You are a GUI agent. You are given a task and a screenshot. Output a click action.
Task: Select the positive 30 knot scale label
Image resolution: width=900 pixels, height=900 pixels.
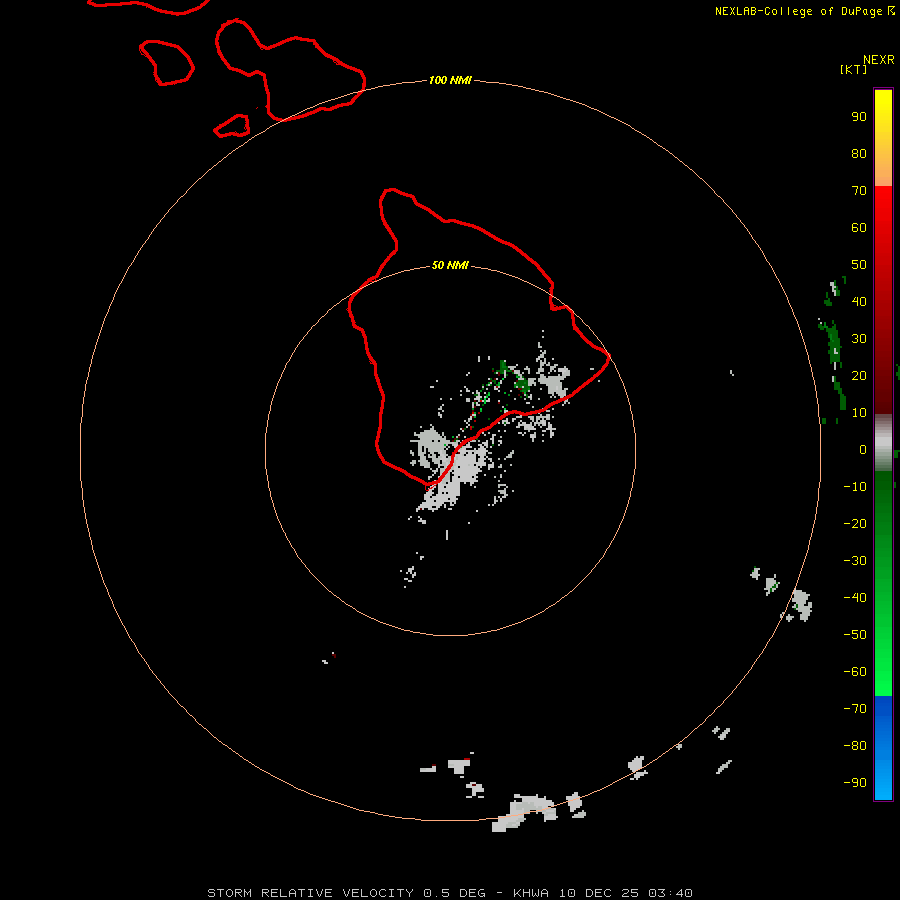pos(859,339)
